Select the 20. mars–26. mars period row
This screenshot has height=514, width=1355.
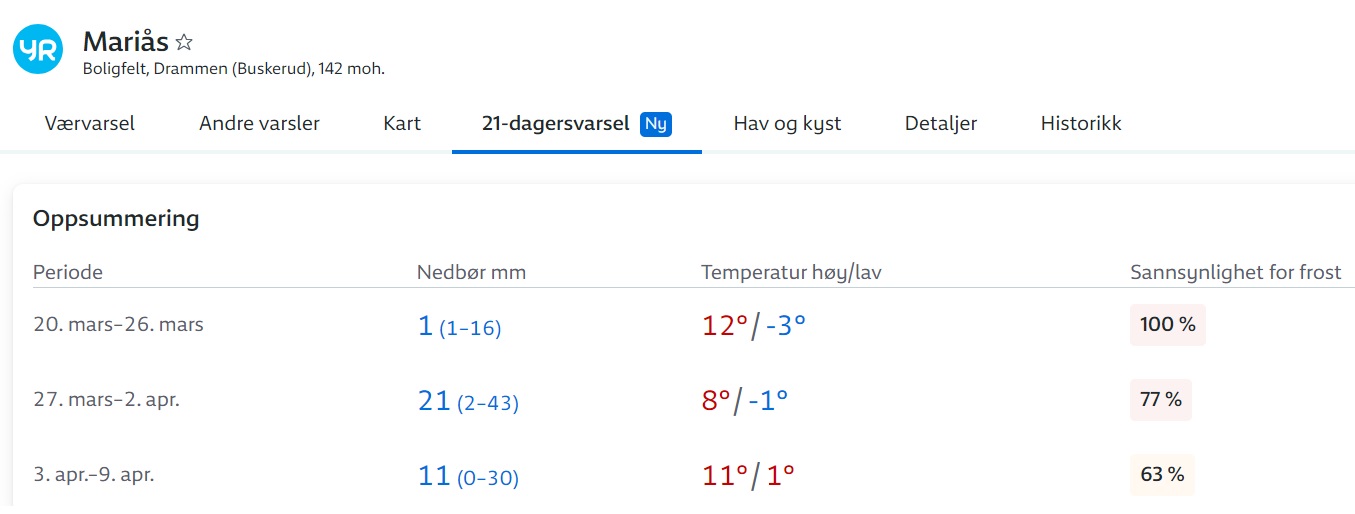coord(684,325)
